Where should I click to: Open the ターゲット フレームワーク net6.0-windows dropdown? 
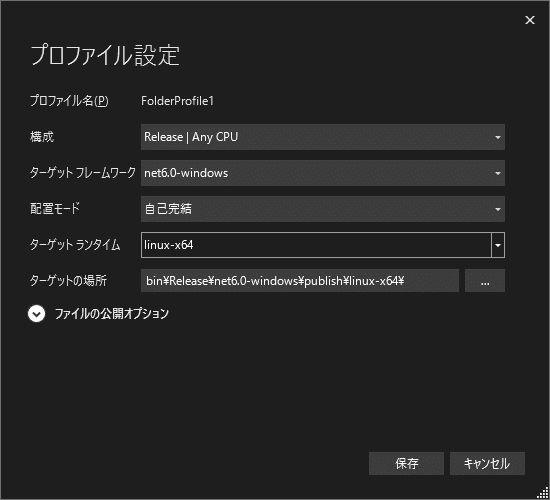tap(323, 173)
